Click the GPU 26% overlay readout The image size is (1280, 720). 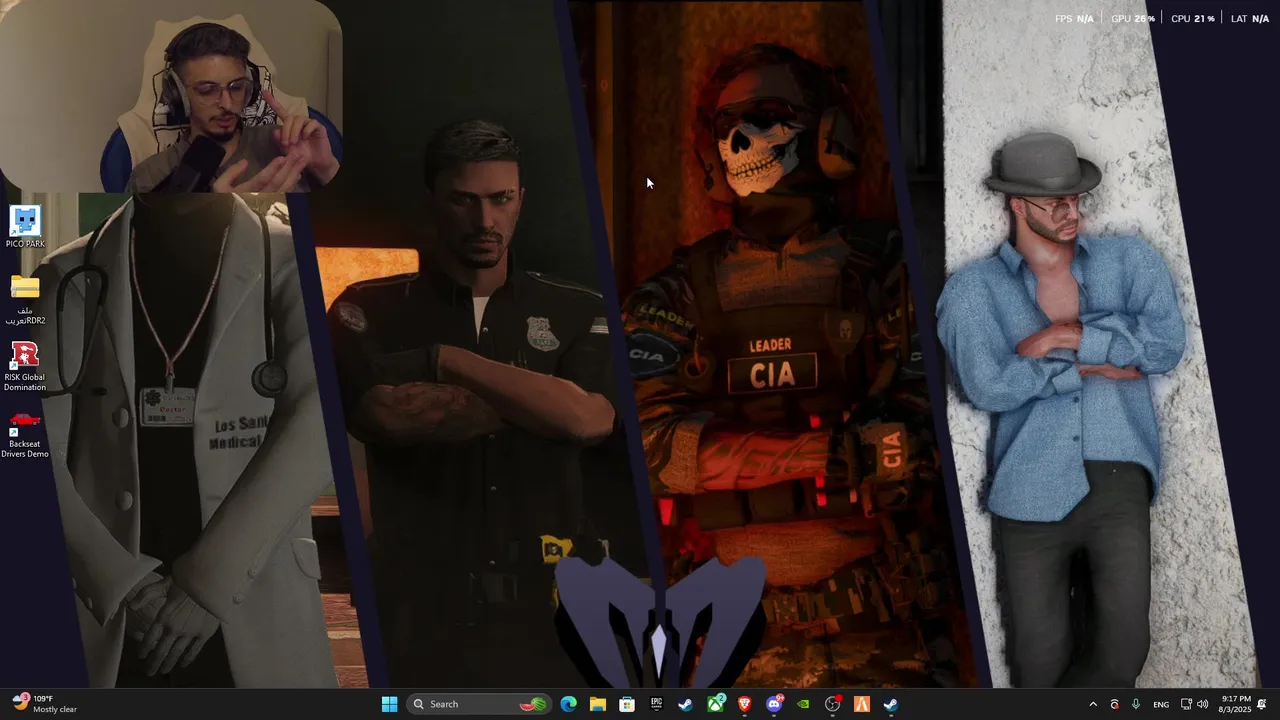pyautogui.click(x=1133, y=19)
